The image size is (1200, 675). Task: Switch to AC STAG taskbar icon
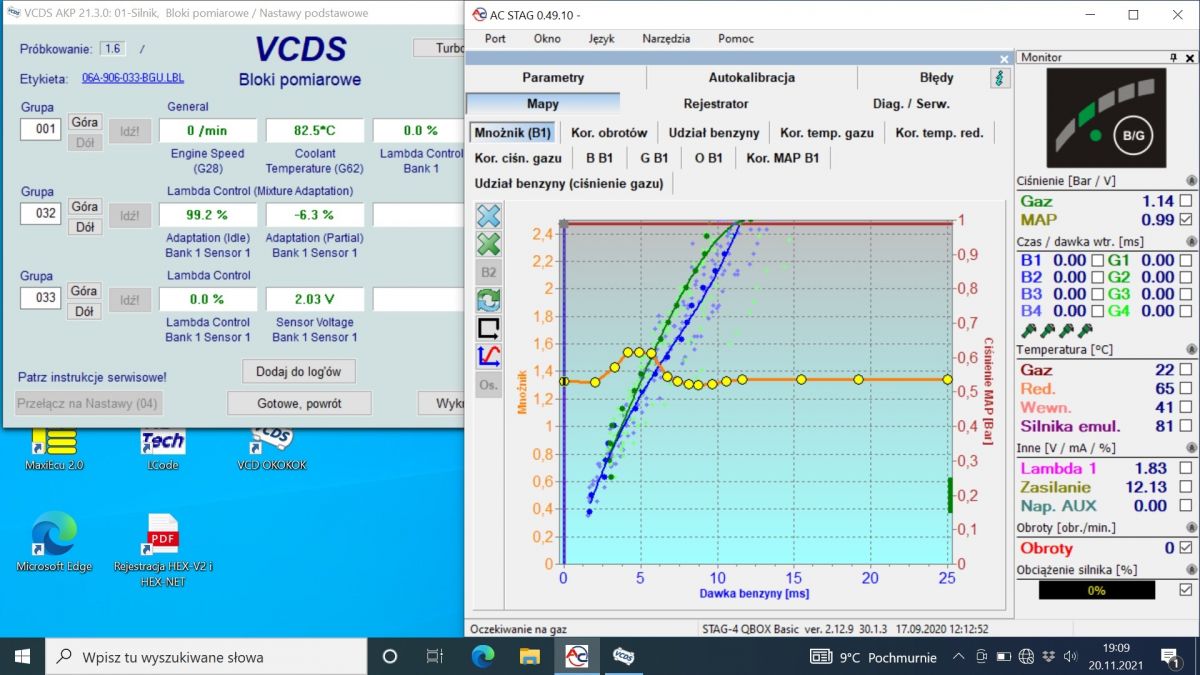577,656
